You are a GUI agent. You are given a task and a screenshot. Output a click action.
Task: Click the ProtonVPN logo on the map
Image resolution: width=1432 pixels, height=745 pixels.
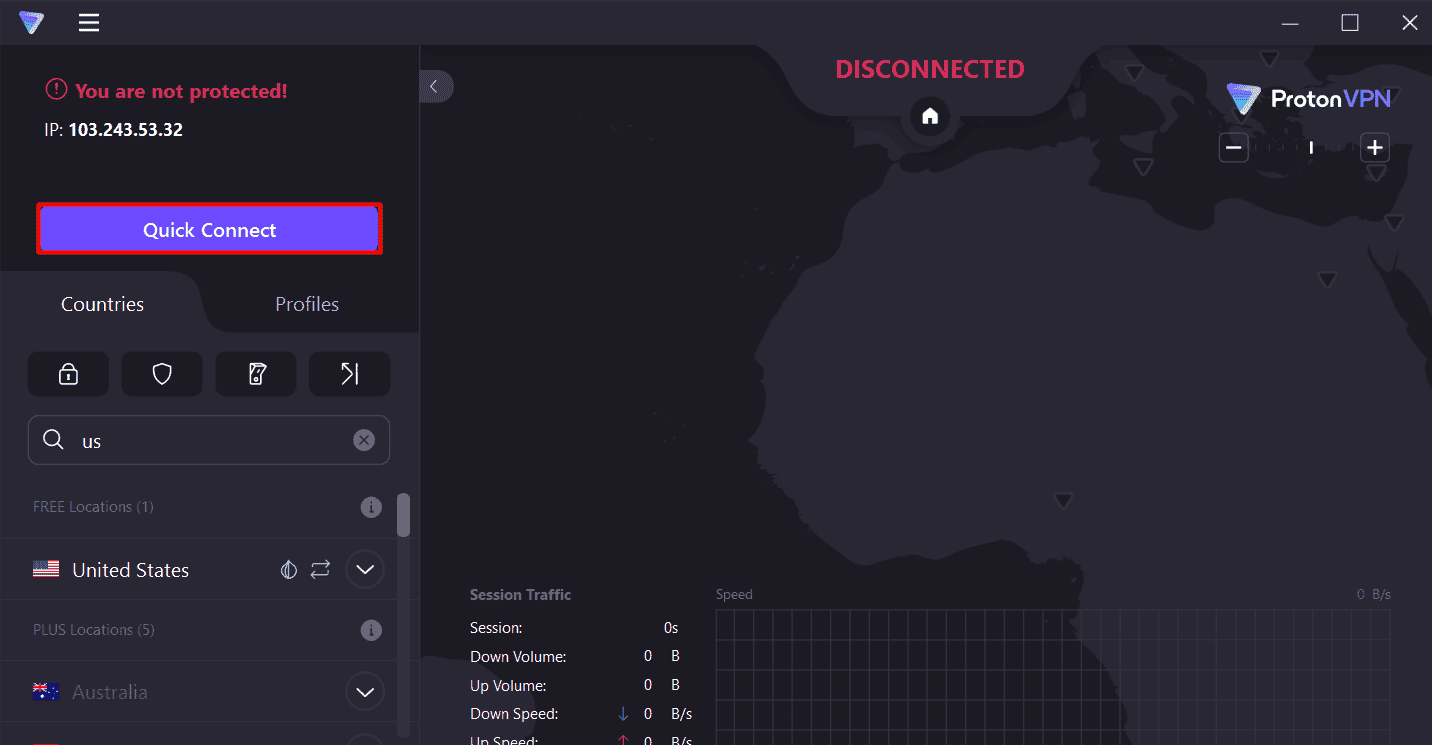click(x=1307, y=98)
